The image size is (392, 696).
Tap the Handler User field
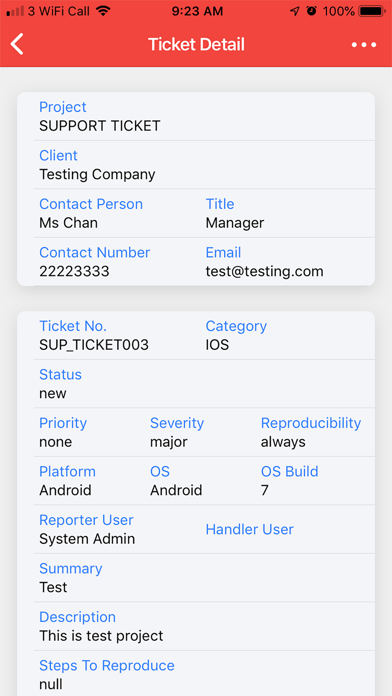tap(249, 530)
